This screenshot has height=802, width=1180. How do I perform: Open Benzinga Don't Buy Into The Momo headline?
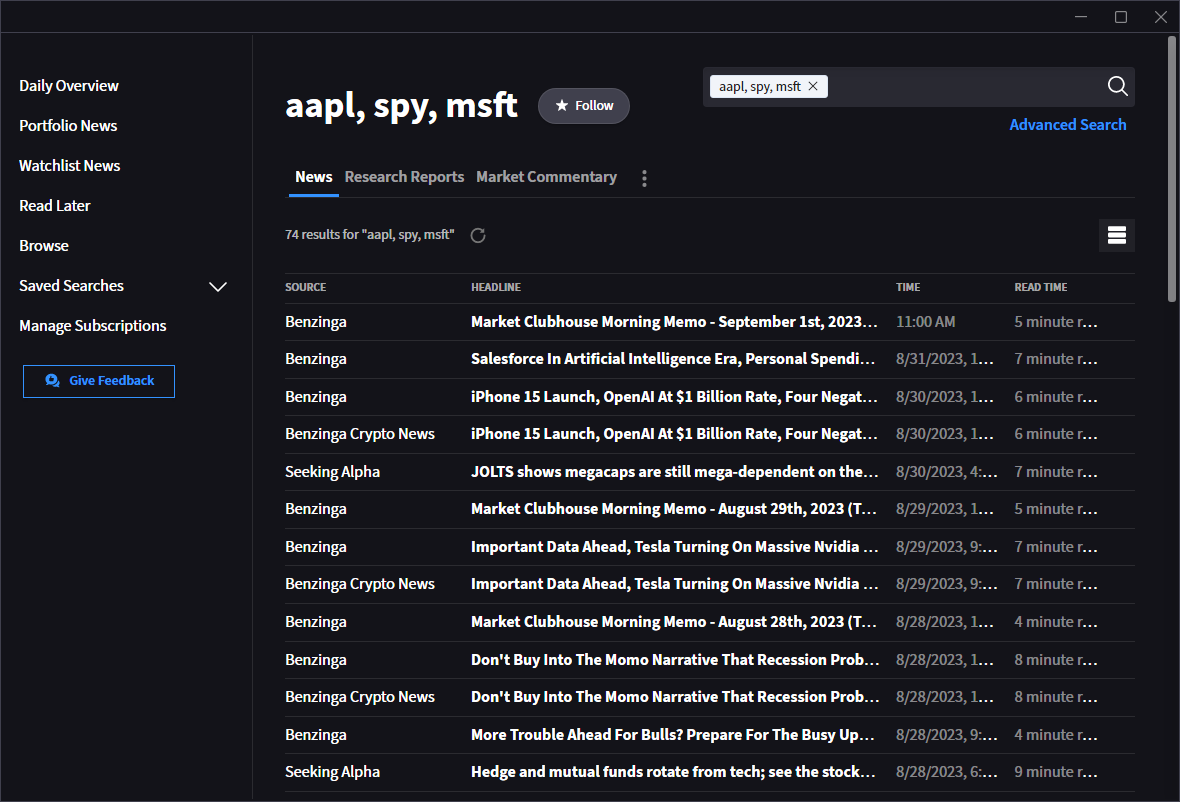675,660
